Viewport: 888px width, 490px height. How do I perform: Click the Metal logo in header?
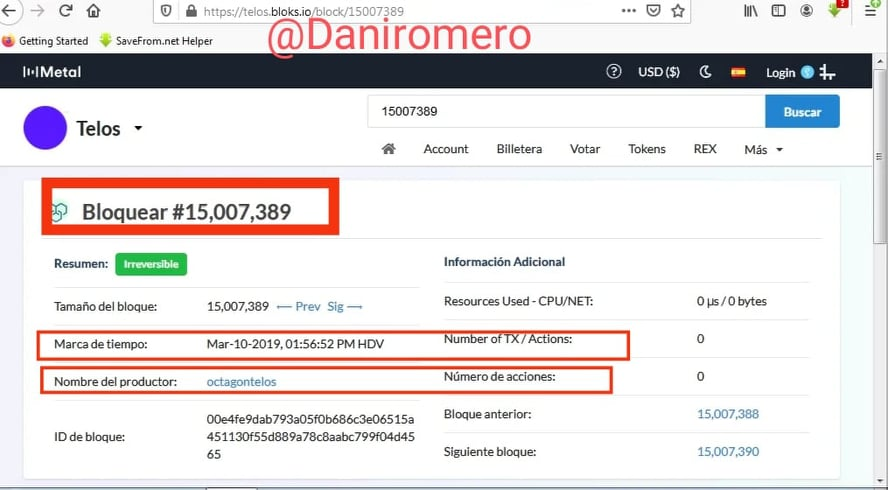pos(52,72)
